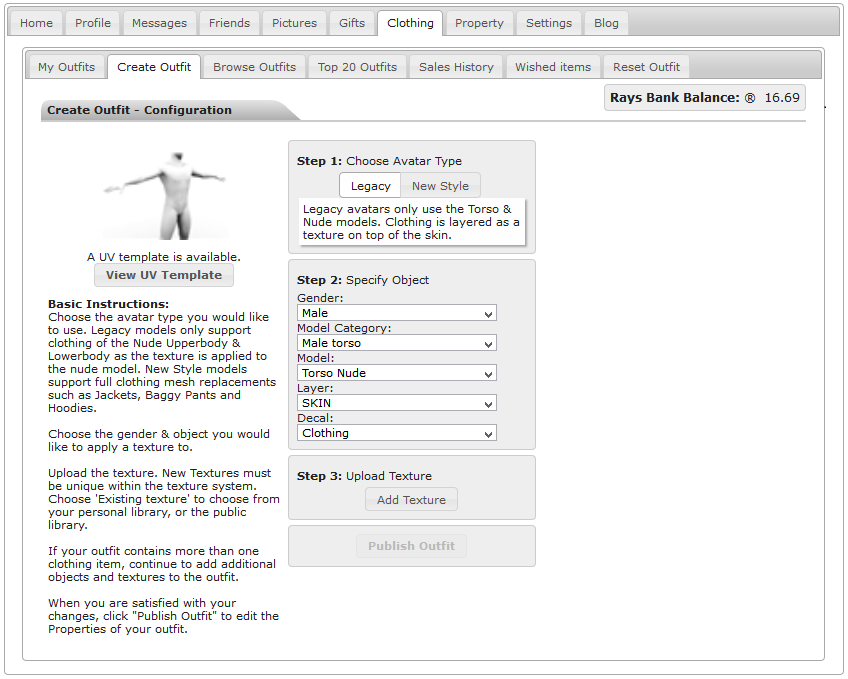Click the 'Step 3: Upload Texture' heading

[364, 476]
